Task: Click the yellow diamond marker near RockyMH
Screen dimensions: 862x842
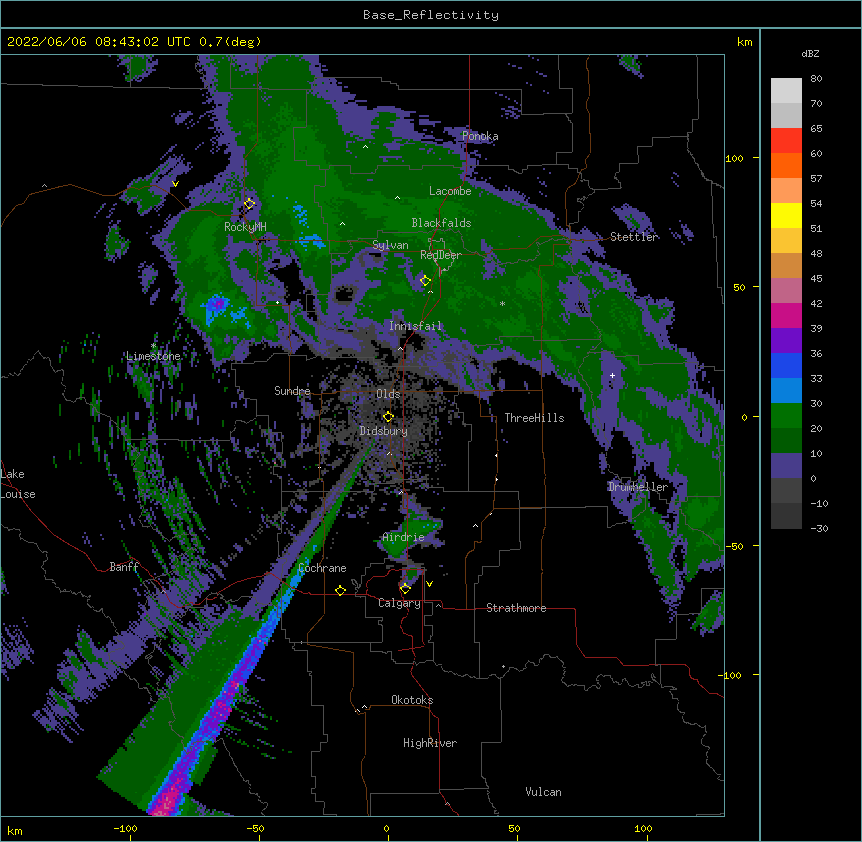Action: [250, 204]
